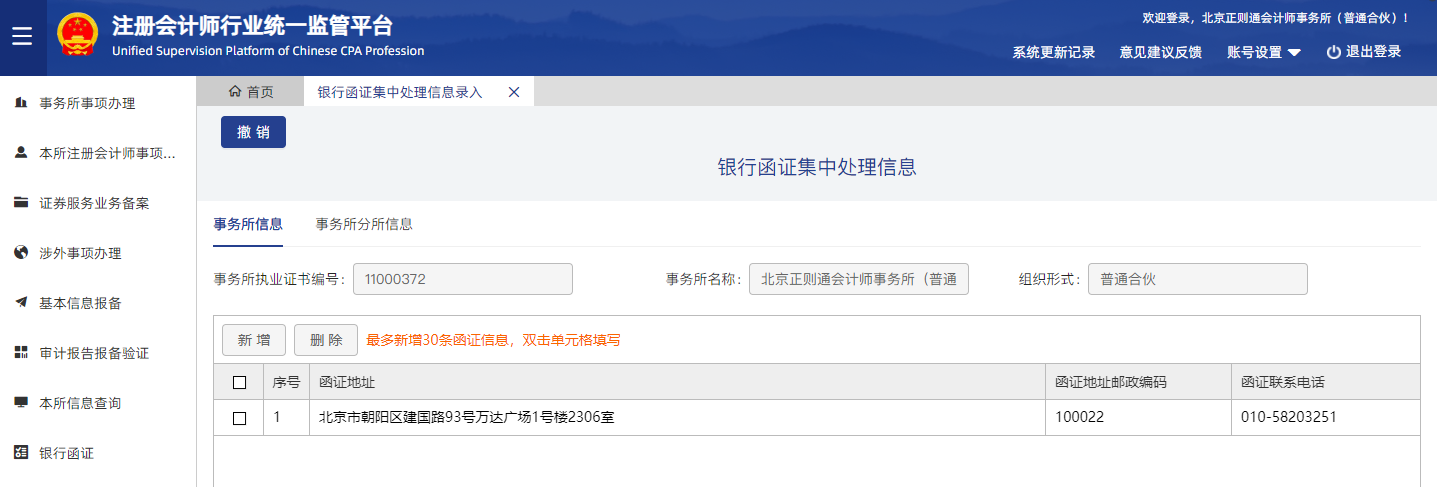Screen dimensions: 1437x487
Task: Close the 银行函证集中处理信息录入 tab
Action: click(x=514, y=92)
